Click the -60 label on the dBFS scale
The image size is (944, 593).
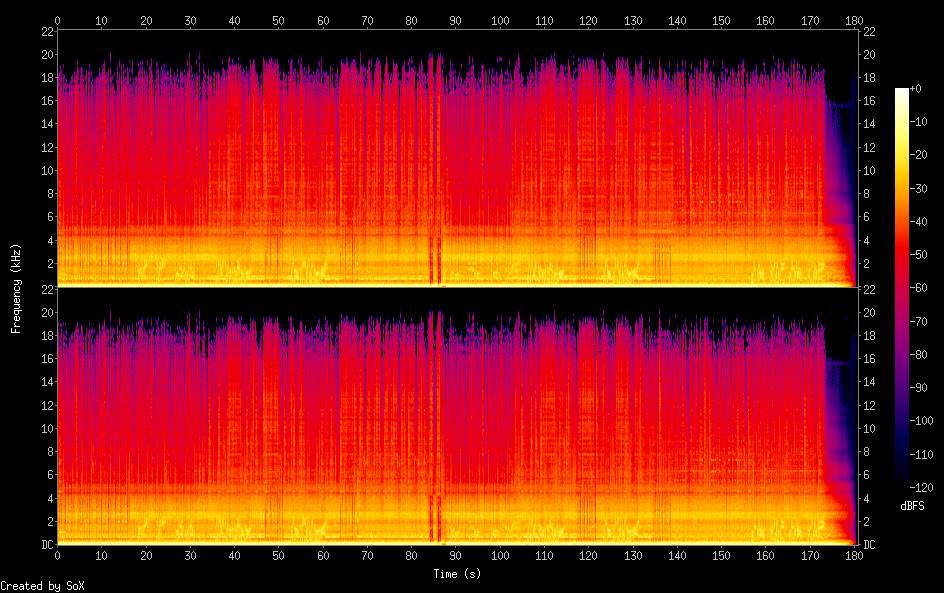[927, 288]
